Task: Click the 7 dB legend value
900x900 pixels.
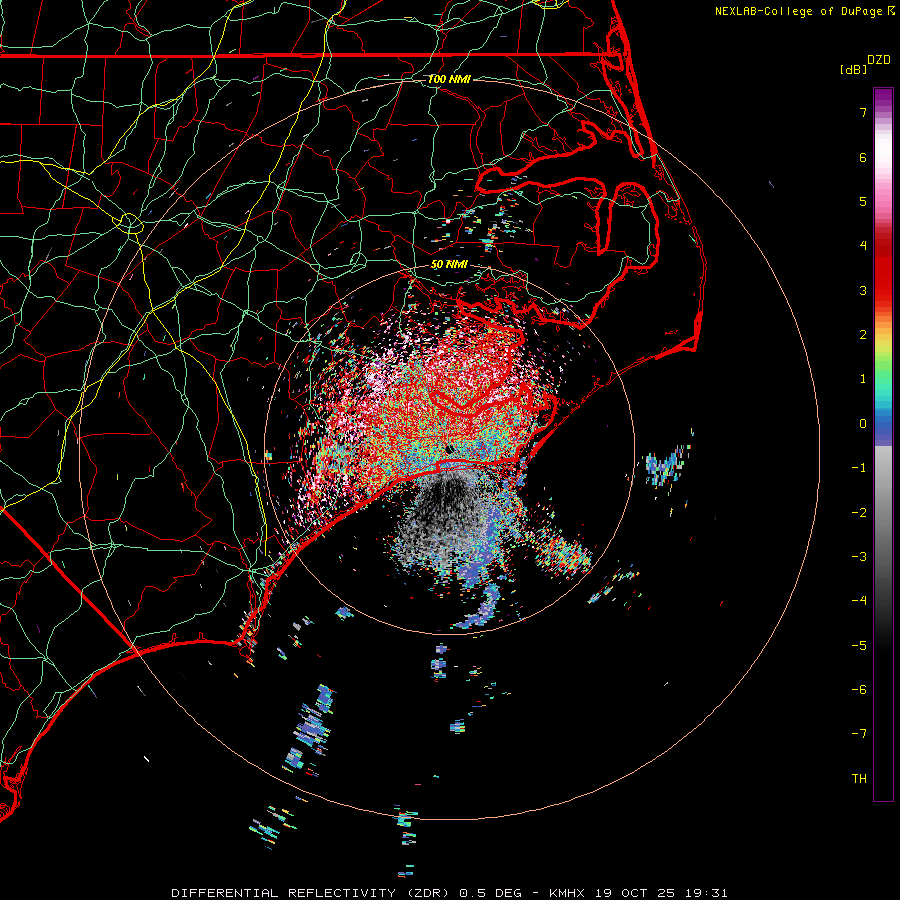Action: coord(863,112)
